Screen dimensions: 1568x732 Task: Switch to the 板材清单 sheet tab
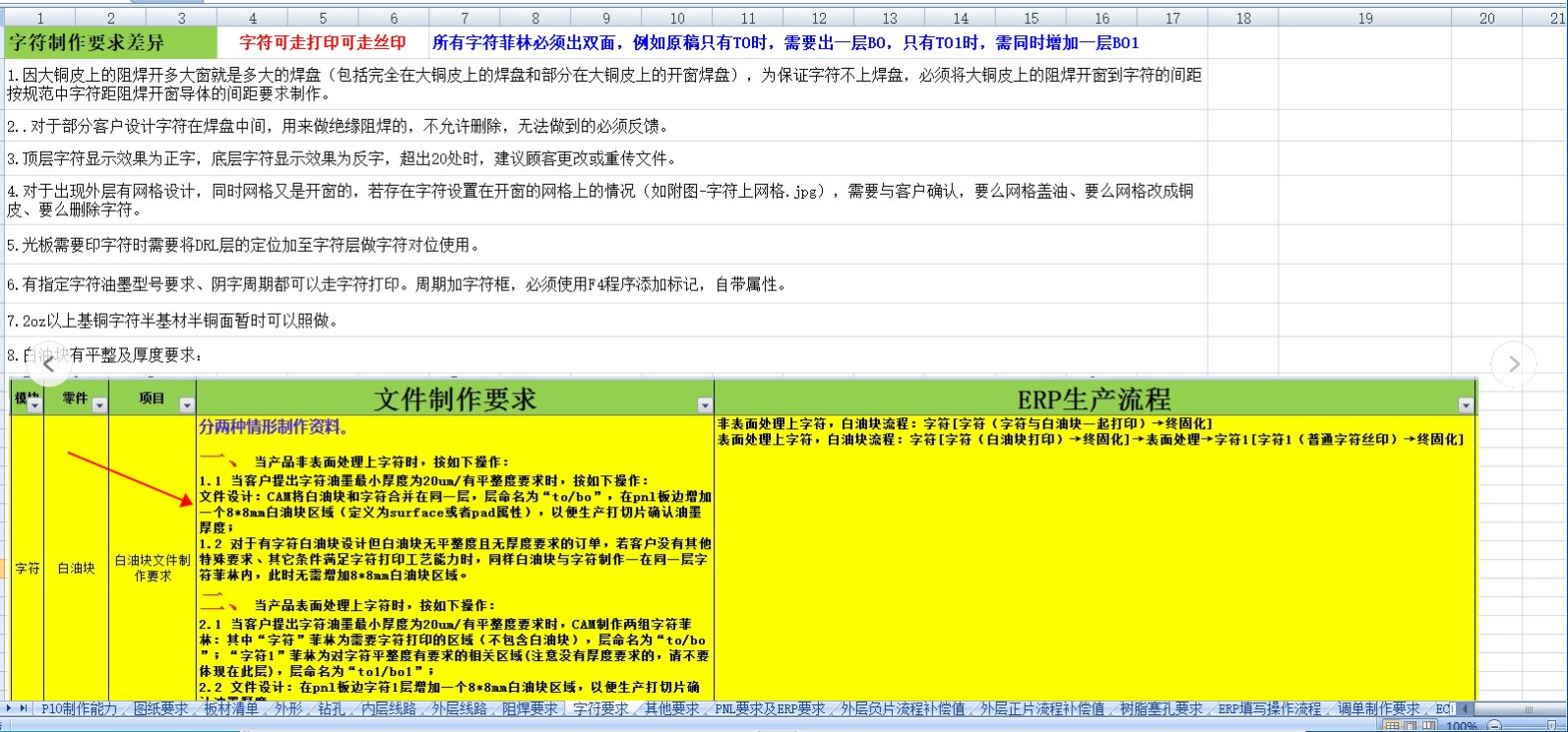(231, 708)
